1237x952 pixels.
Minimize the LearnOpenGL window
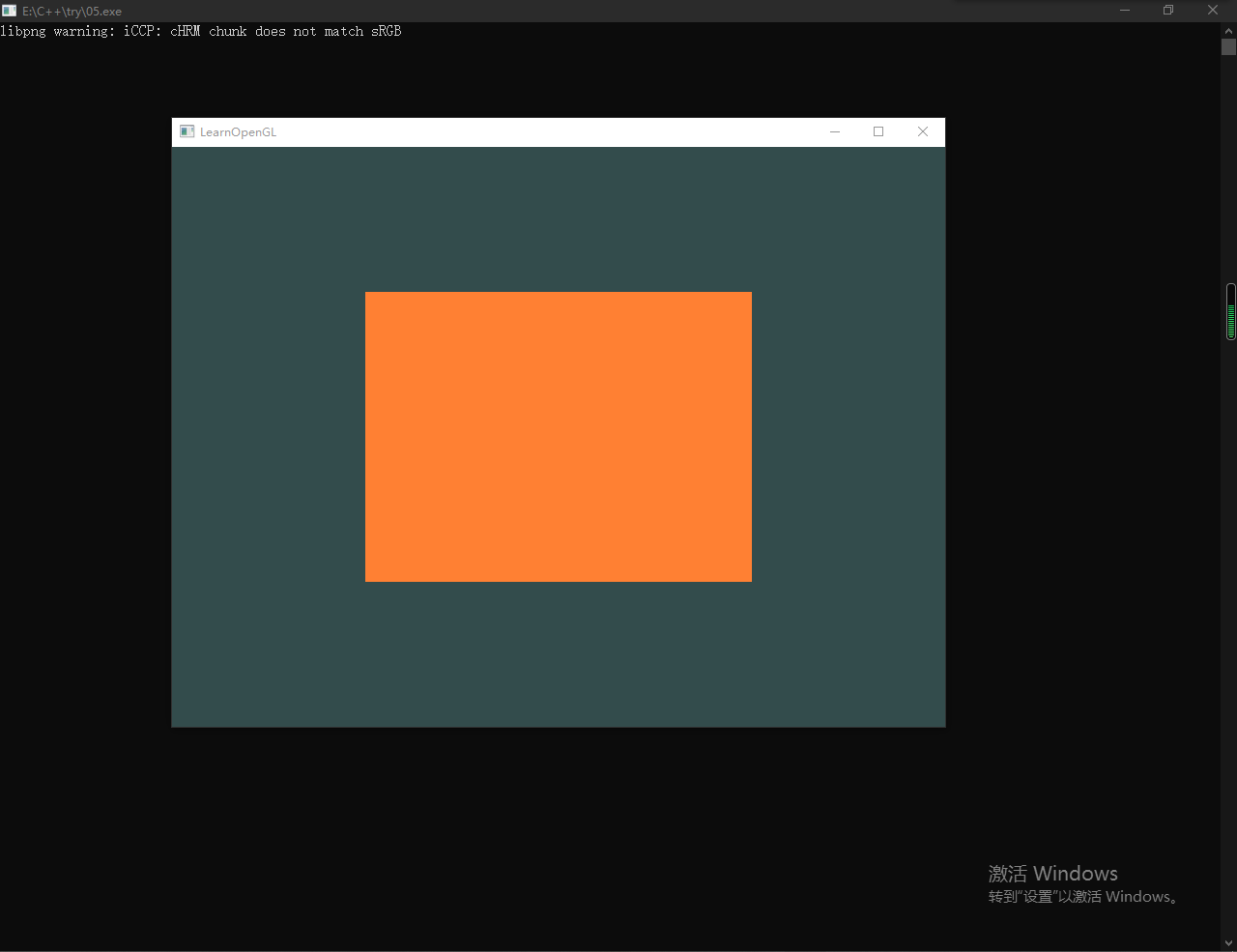pyautogui.click(x=835, y=131)
